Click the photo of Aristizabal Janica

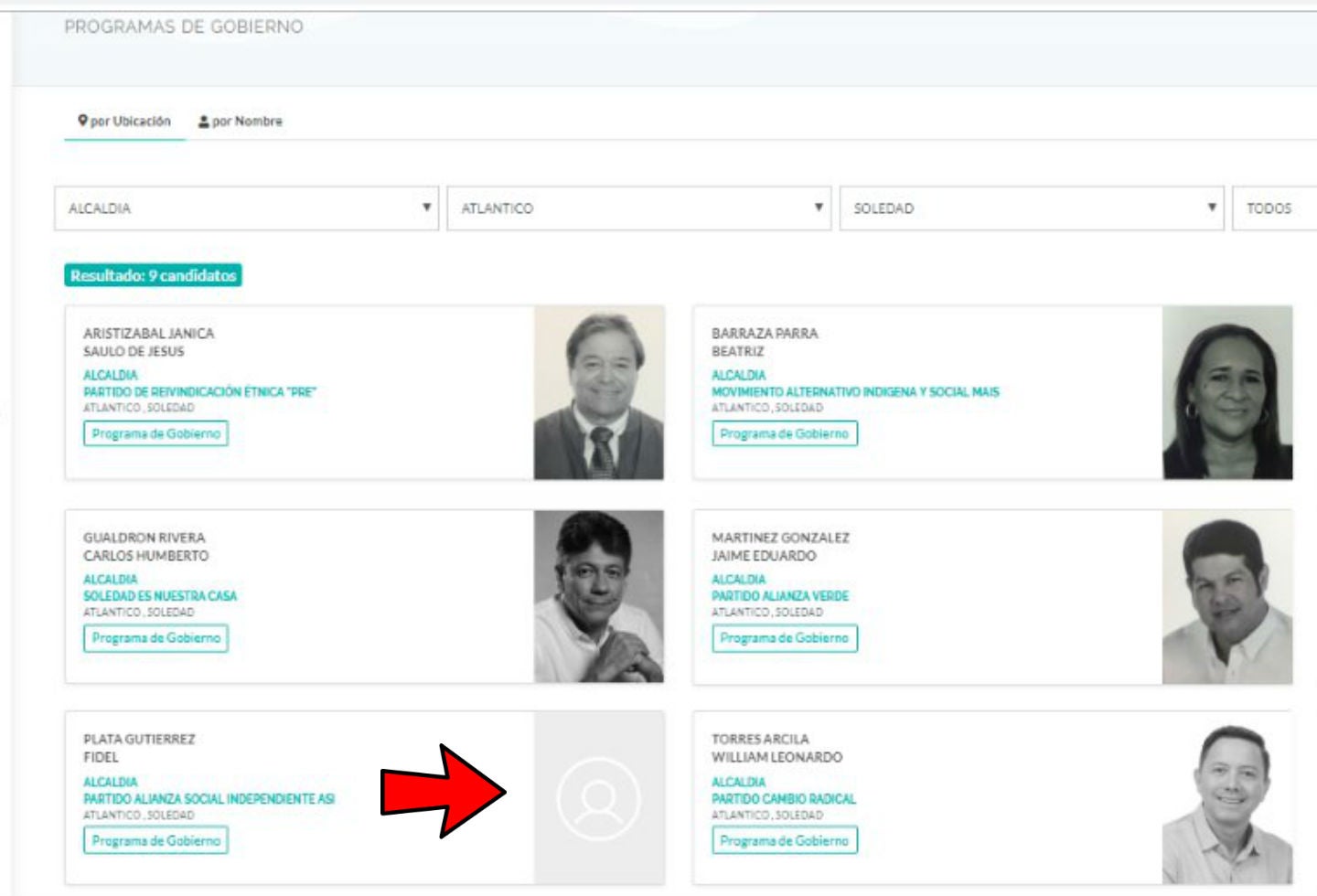coord(599,392)
